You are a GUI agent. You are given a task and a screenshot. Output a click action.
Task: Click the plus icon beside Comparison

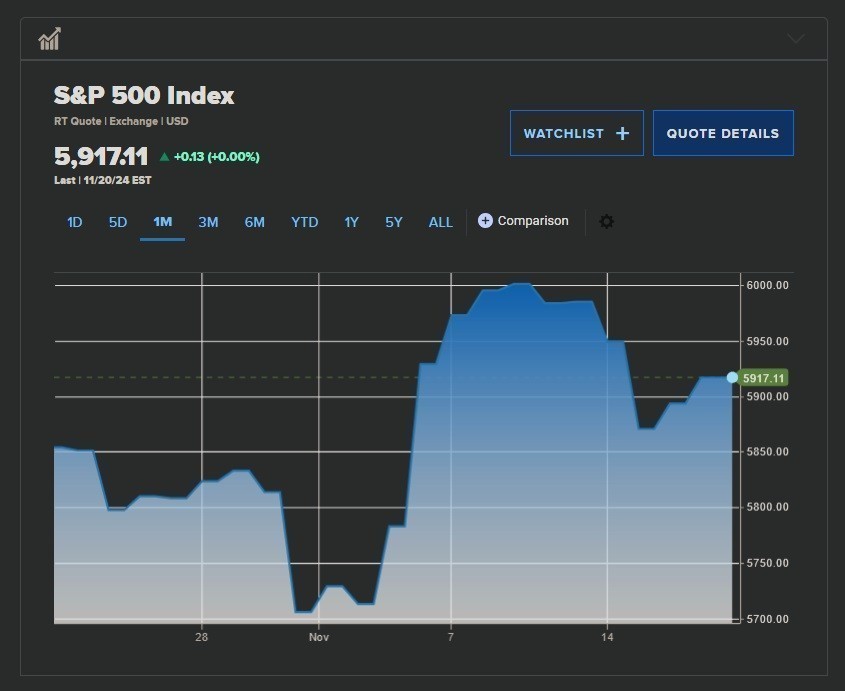[485, 221]
